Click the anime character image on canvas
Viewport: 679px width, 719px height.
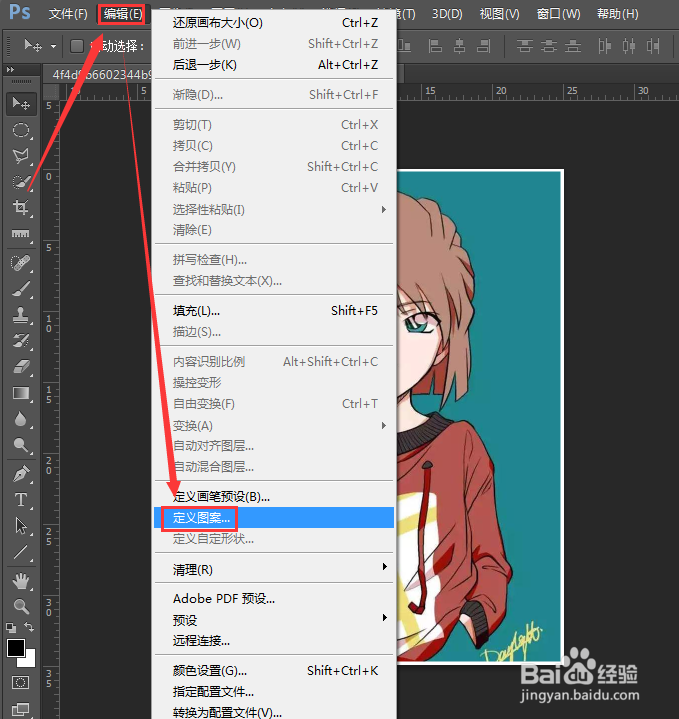[479, 416]
